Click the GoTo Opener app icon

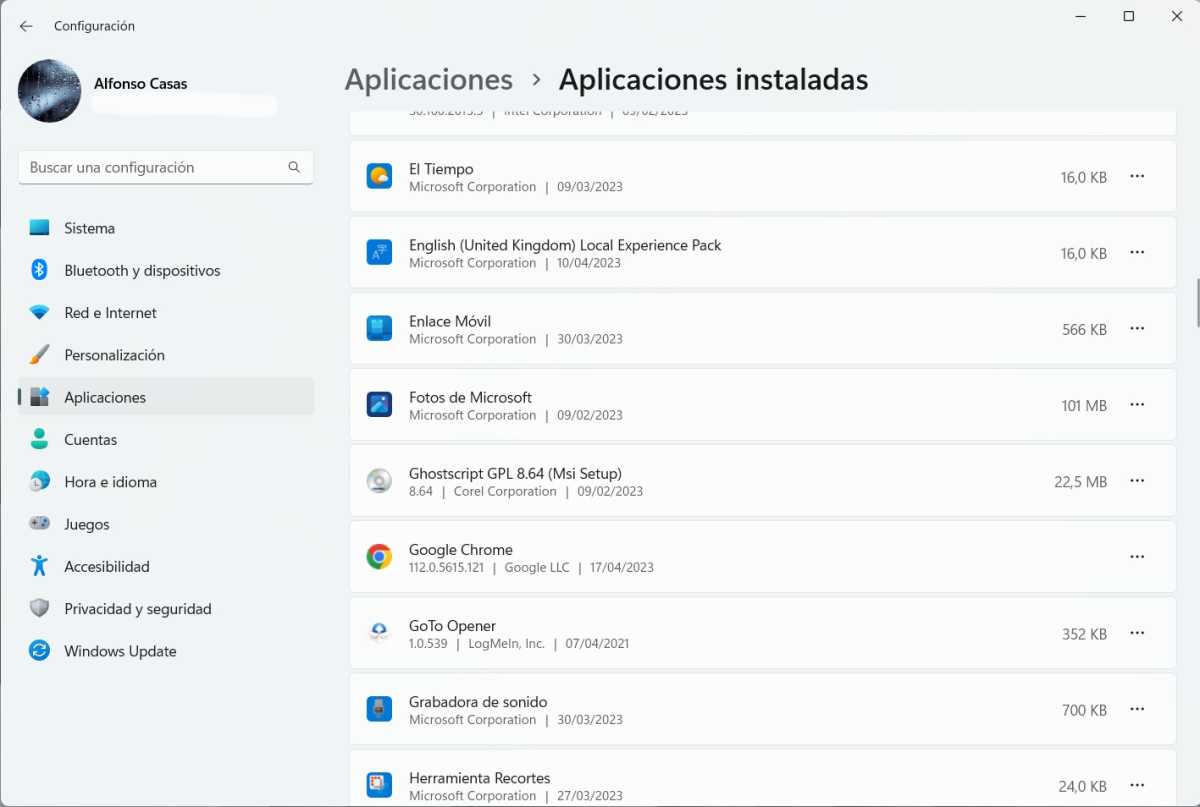click(x=379, y=633)
